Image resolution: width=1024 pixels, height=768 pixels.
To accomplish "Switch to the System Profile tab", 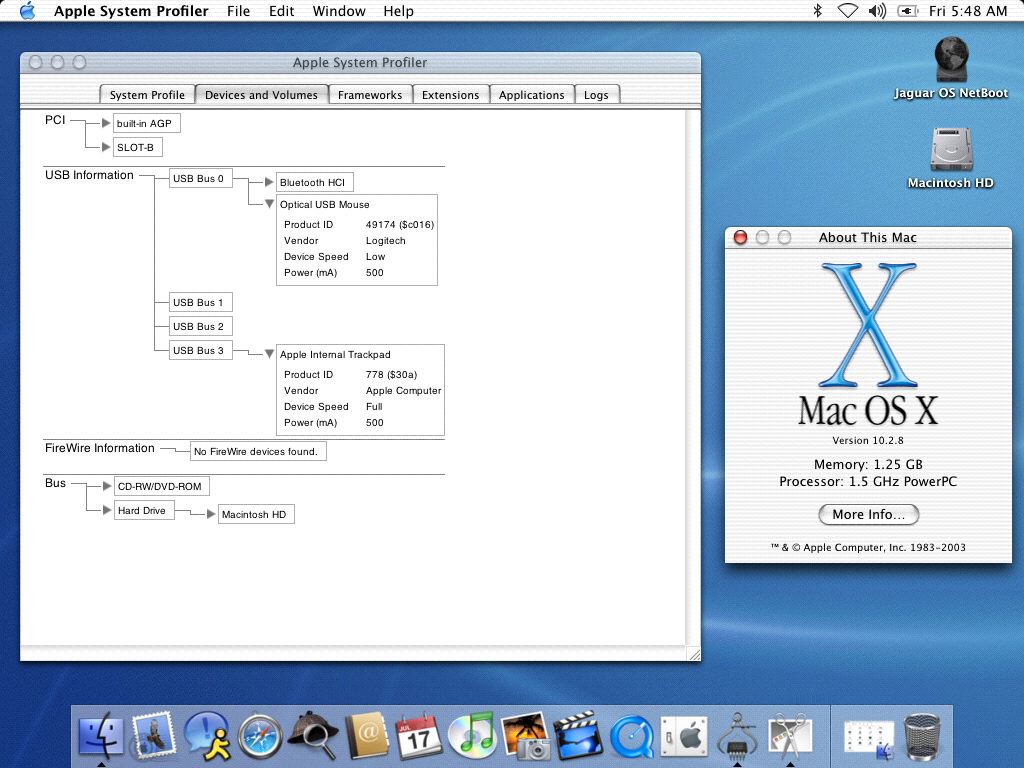I will [x=147, y=95].
